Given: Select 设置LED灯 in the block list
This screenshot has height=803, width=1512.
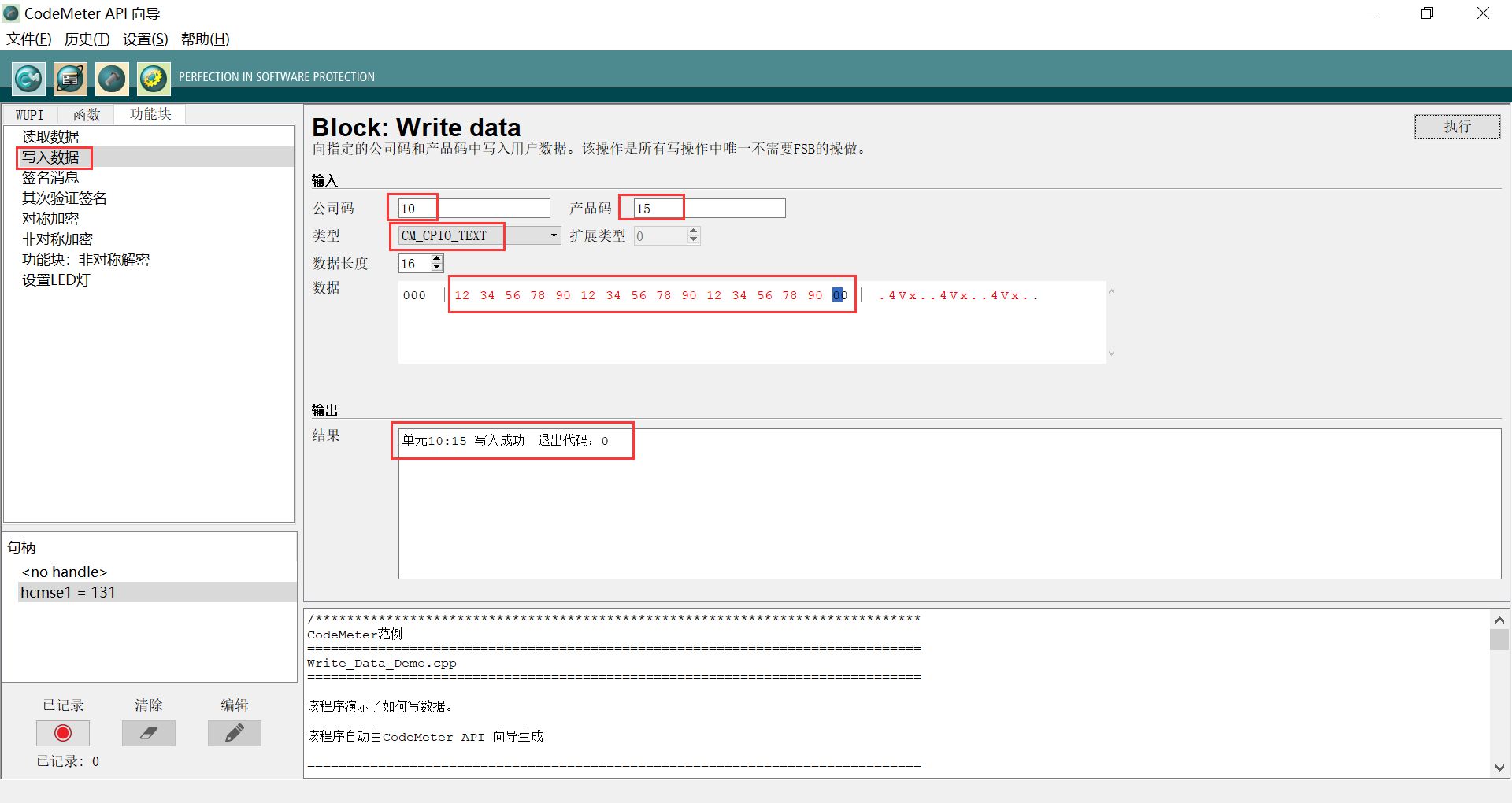Looking at the screenshot, I should pos(149,280).
